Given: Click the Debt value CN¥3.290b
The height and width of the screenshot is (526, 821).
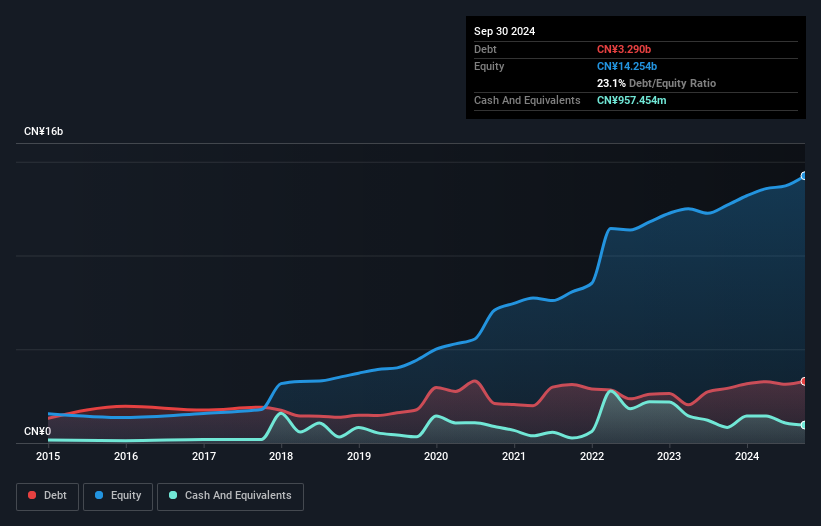Looking at the screenshot, I should point(624,49).
